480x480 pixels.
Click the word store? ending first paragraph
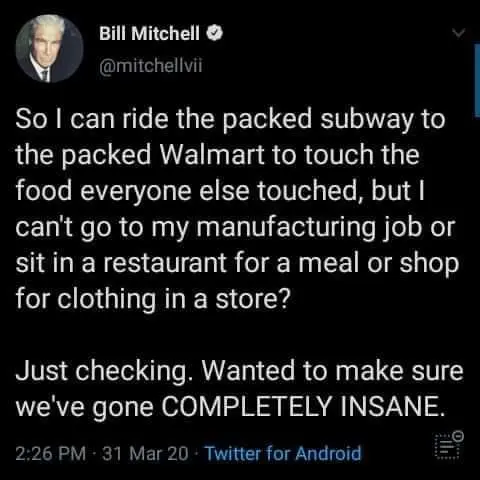[x=251, y=300]
